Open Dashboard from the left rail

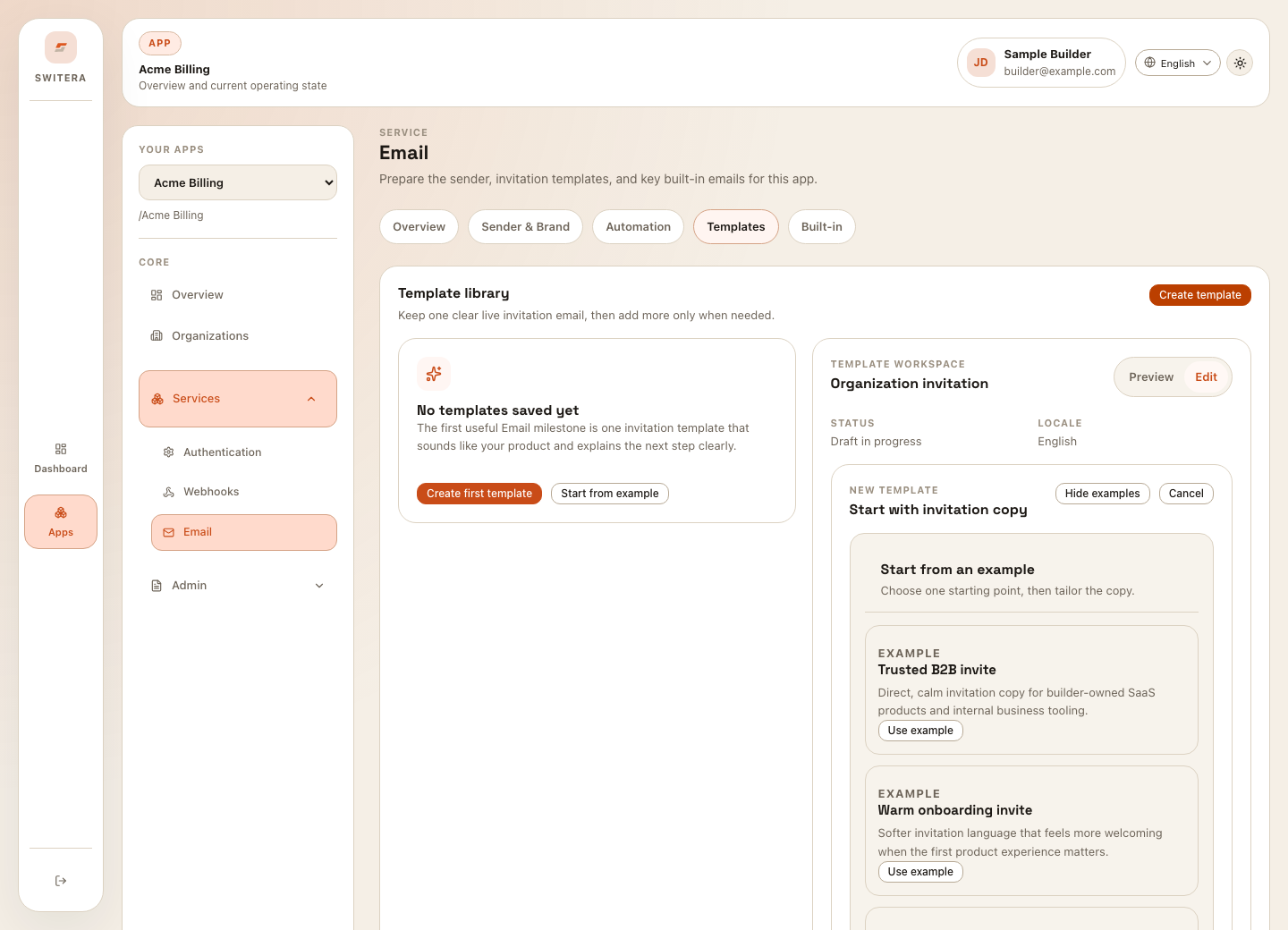tap(61, 458)
